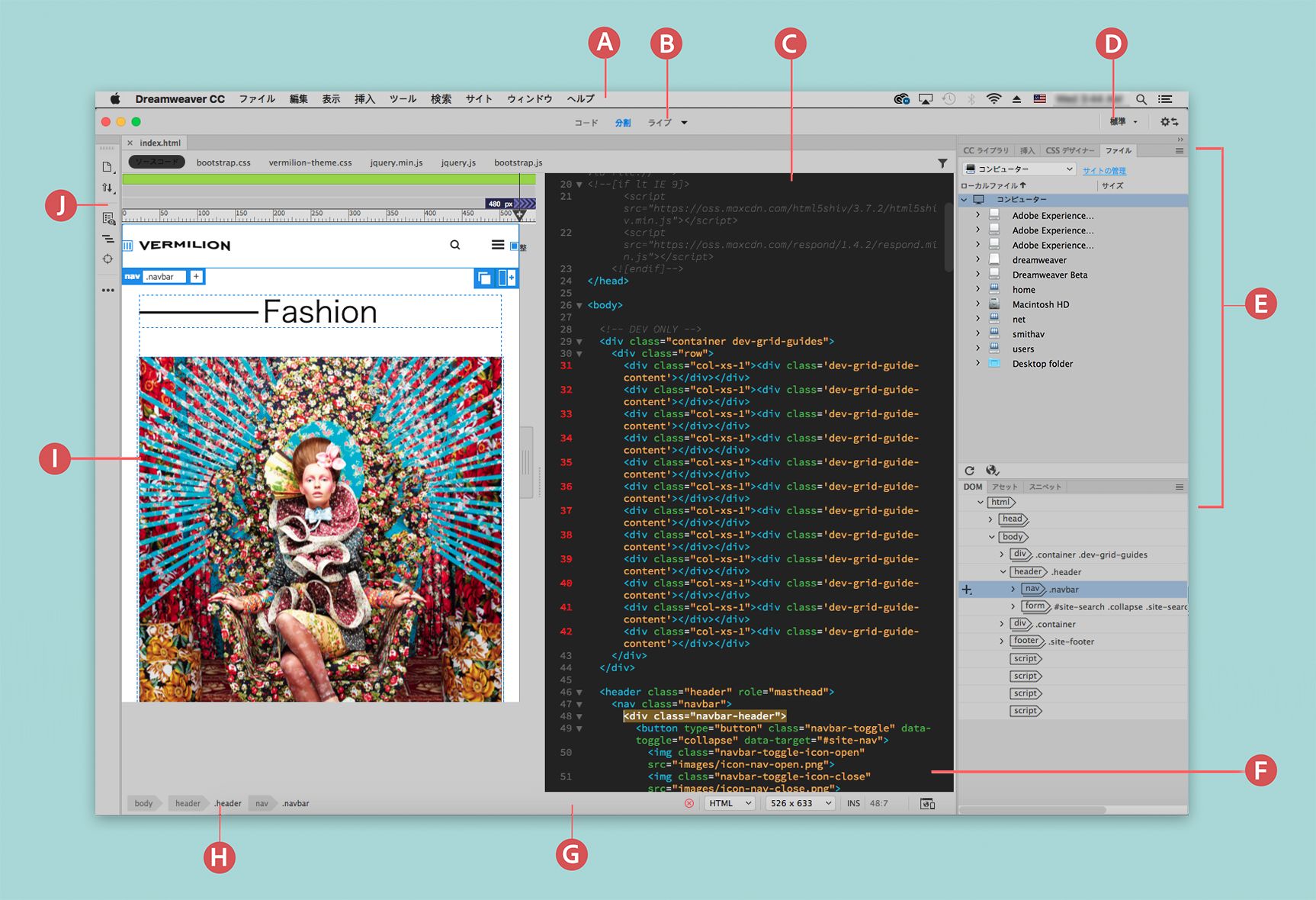Open the HTML dropdown in the status bar
The height and width of the screenshot is (900, 1316).
tap(728, 803)
